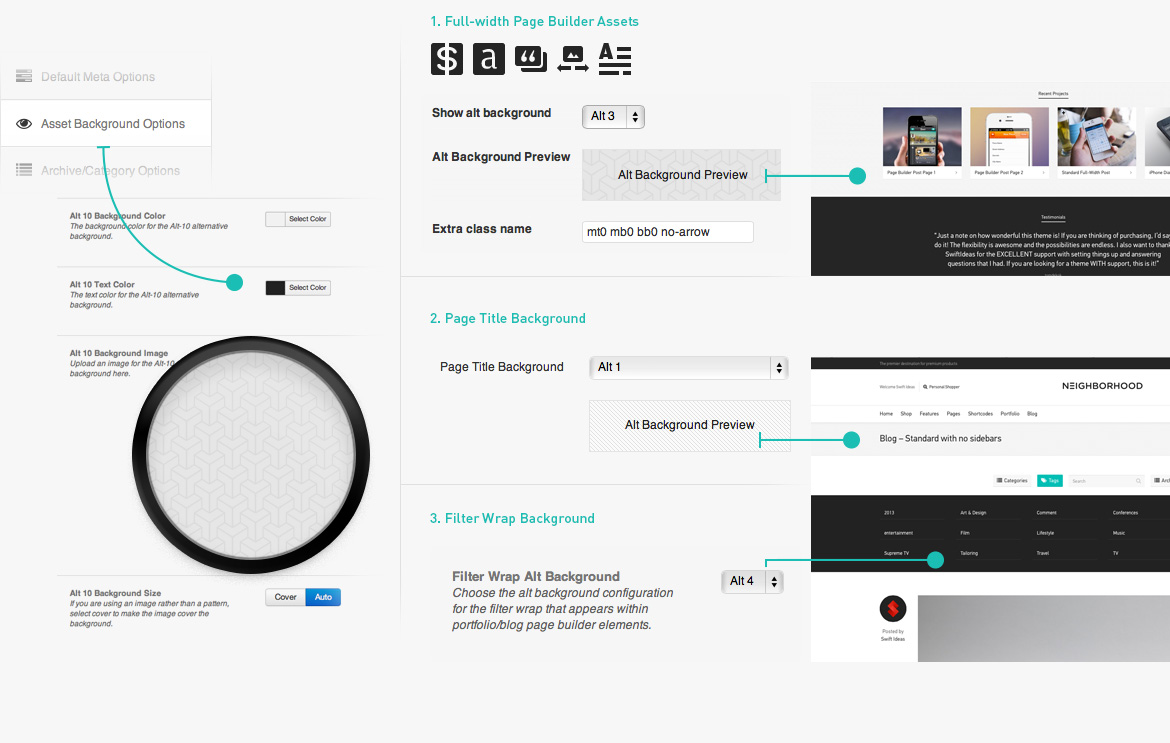Select the TV tag
Viewport: 1170px width, 743px height.
click(1116, 554)
